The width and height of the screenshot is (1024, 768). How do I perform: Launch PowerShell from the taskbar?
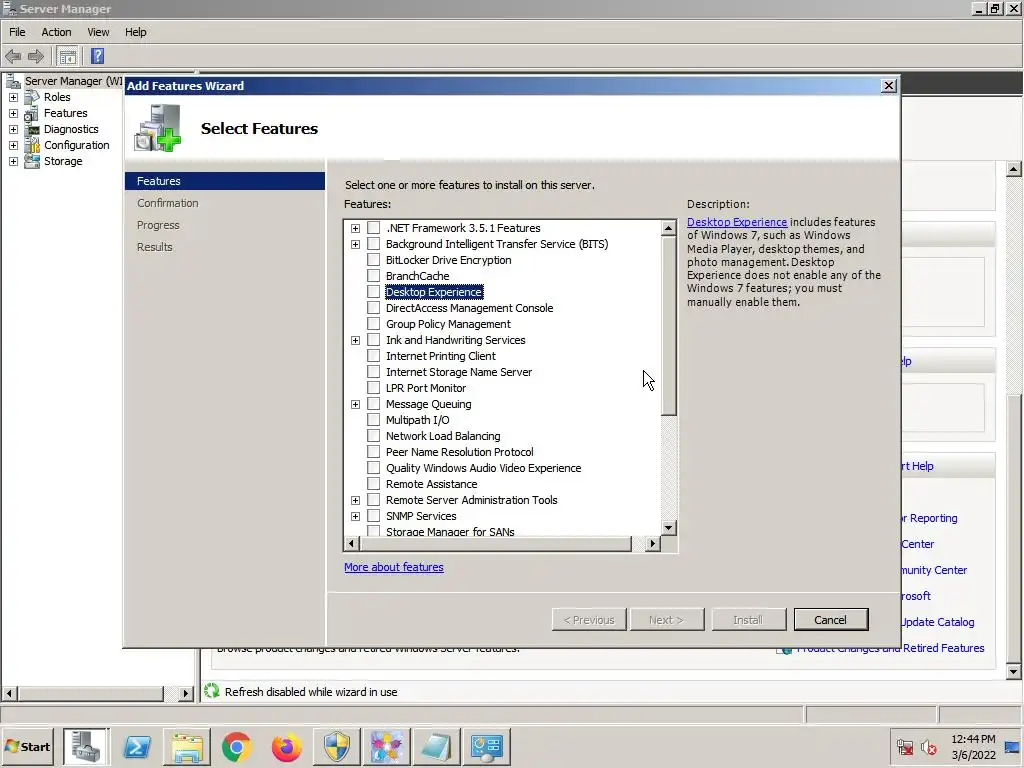[x=137, y=746]
